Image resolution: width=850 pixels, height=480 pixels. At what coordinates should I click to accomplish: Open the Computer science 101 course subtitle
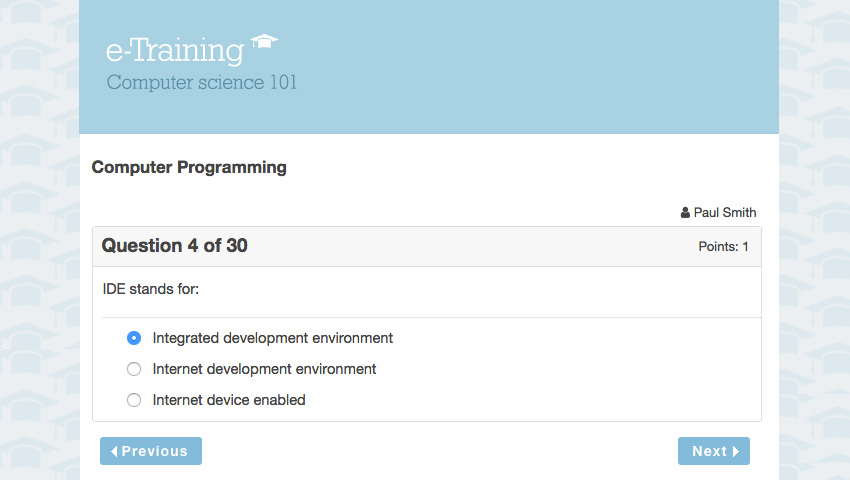pyautogui.click(x=201, y=82)
